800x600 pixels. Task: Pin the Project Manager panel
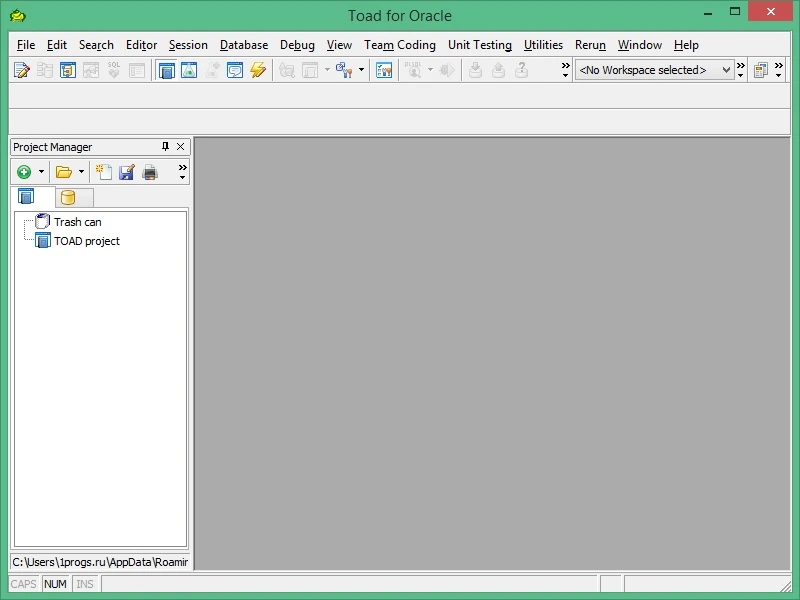tap(165, 146)
